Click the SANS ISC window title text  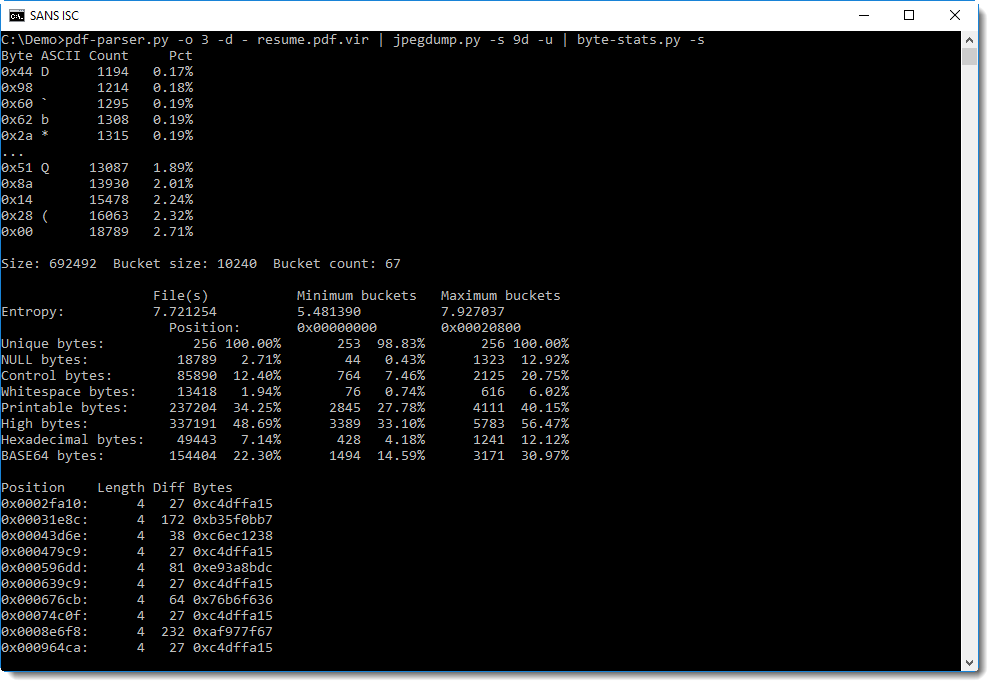55,15
